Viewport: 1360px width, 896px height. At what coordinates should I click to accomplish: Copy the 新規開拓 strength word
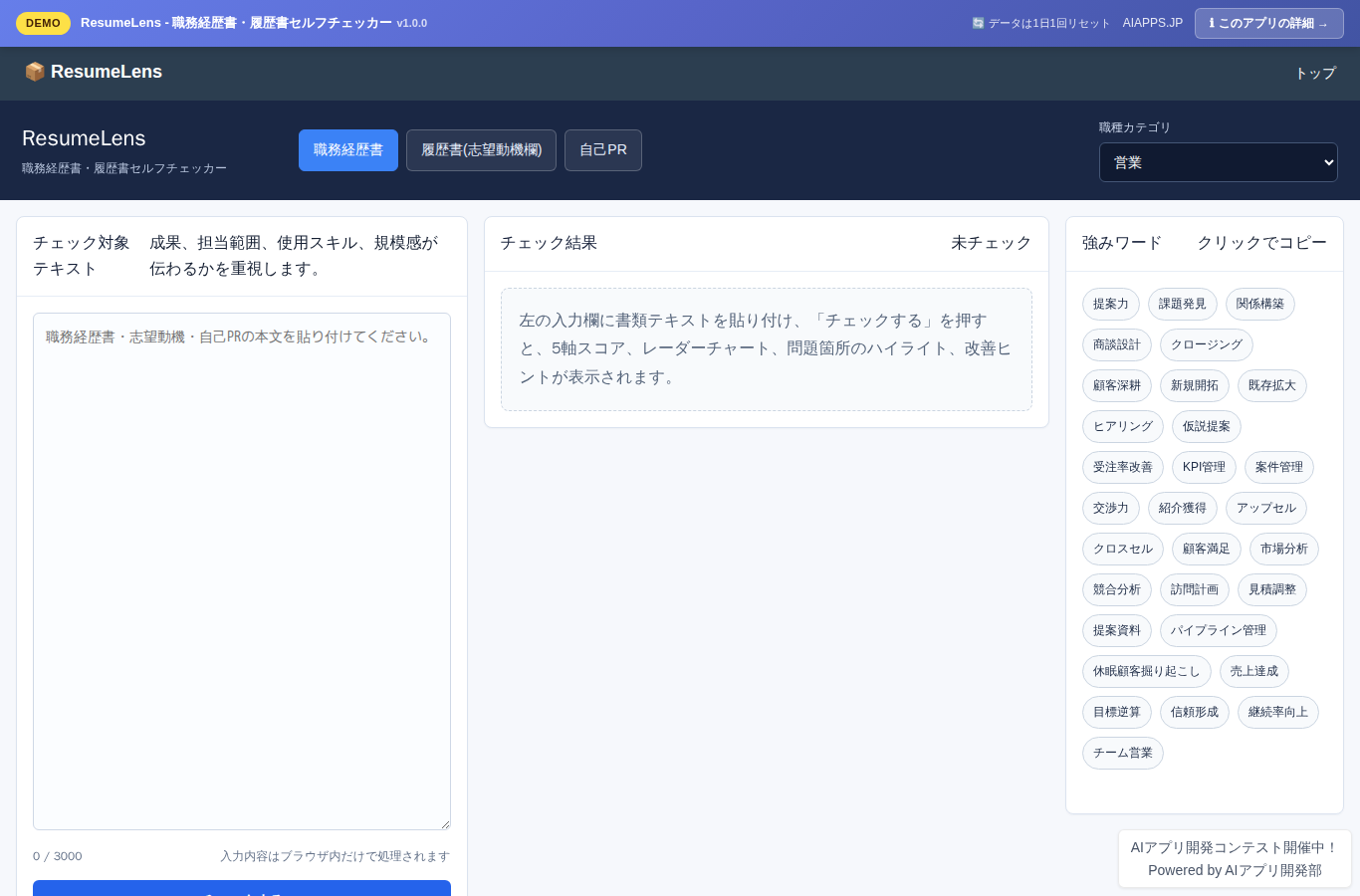(x=1195, y=386)
